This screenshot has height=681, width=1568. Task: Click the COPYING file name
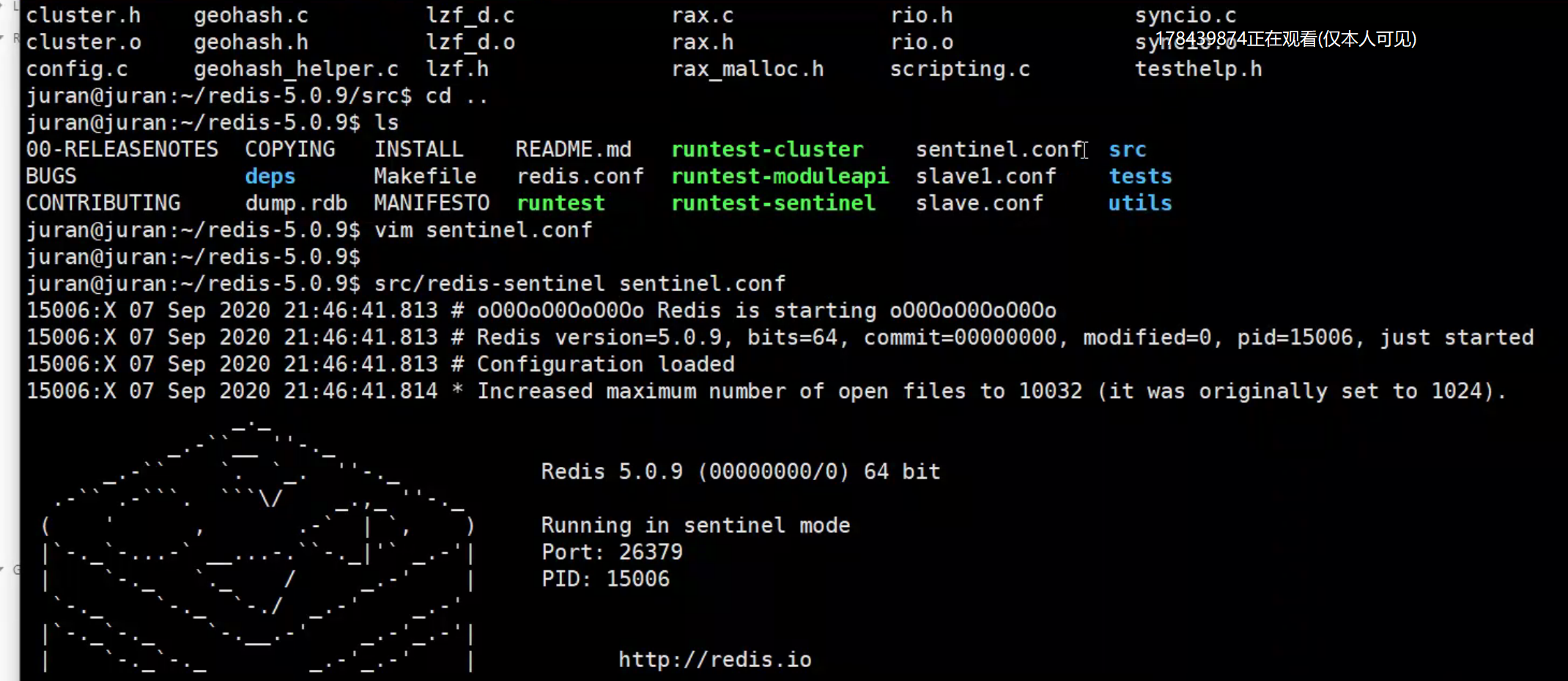click(x=290, y=150)
